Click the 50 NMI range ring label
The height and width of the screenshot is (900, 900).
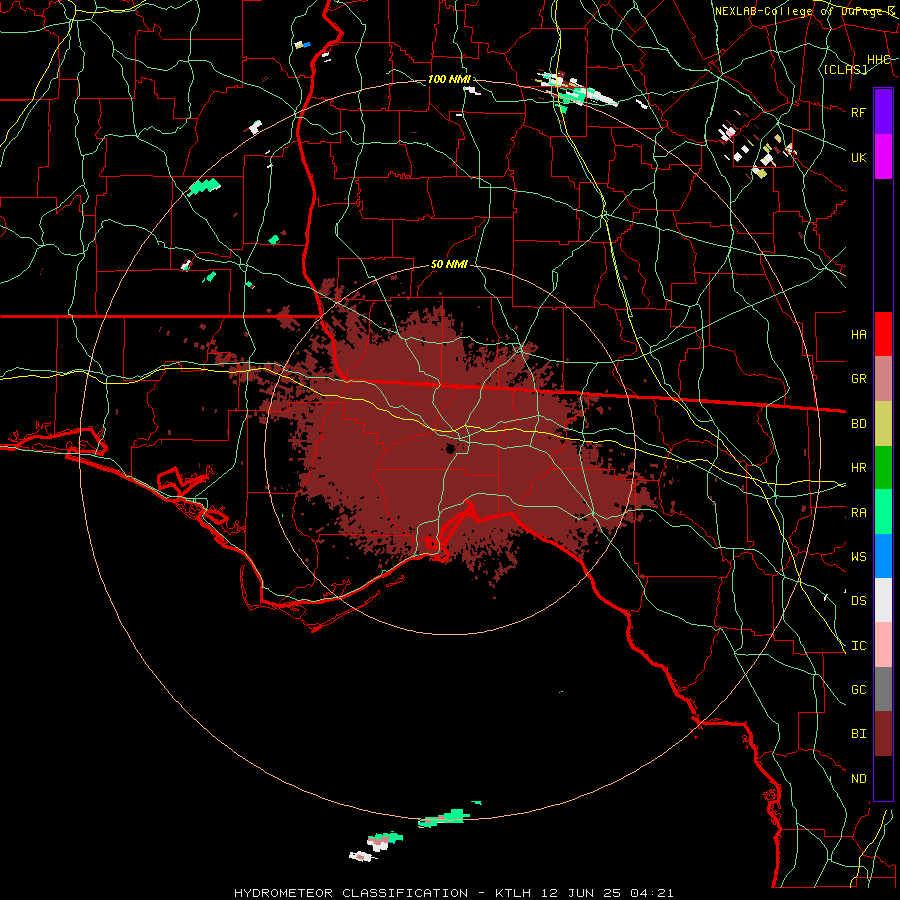point(449,264)
